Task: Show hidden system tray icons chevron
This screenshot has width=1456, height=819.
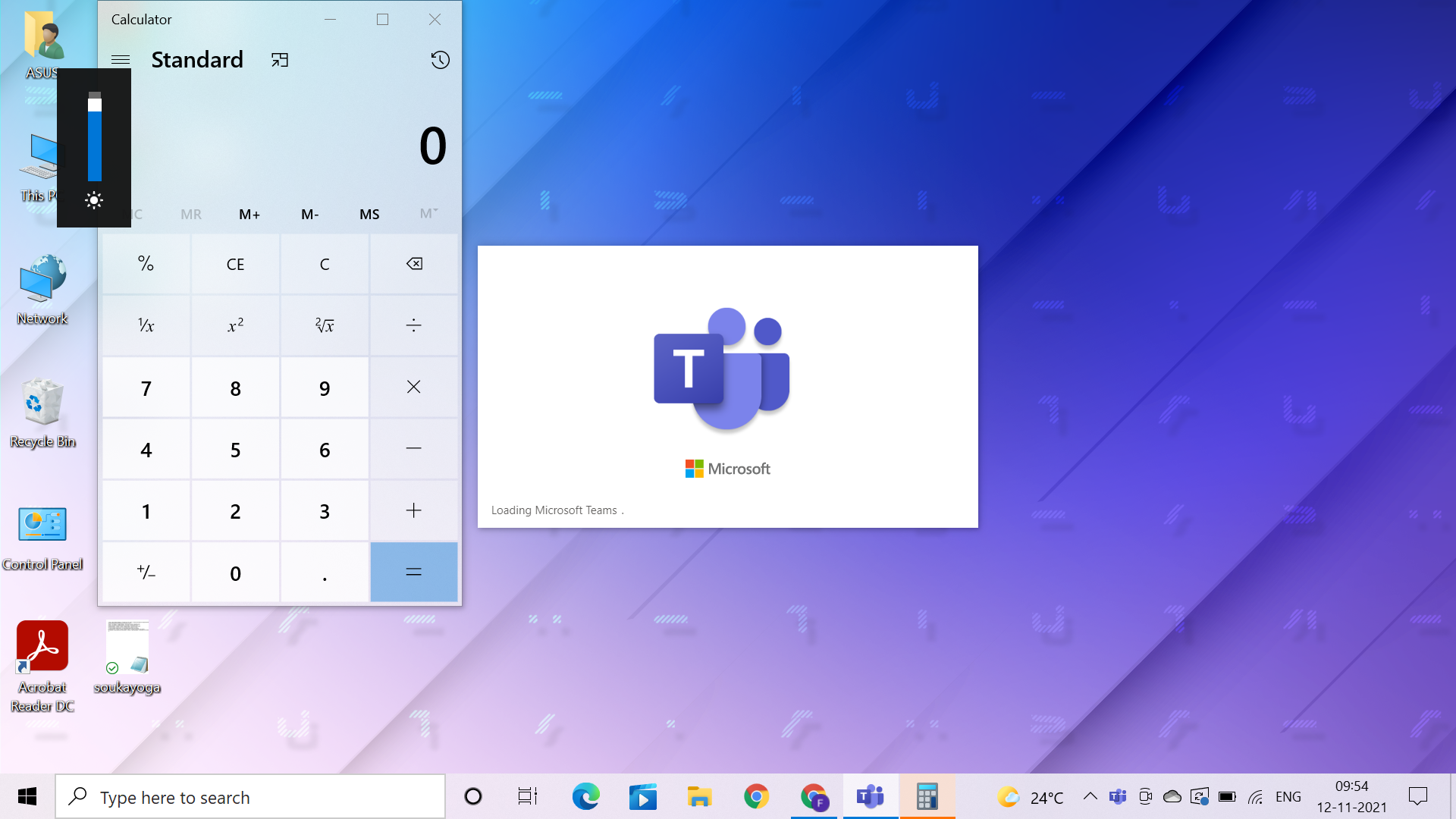Action: pyautogui.click(x=1090, y=796)
